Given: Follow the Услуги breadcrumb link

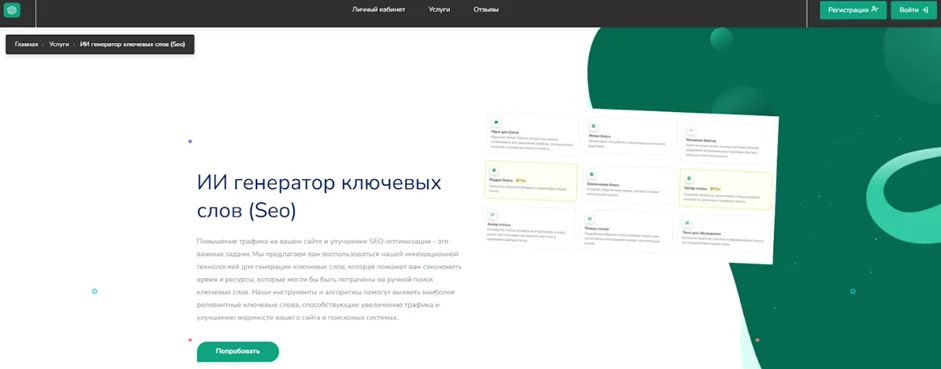Looking at the screenshot, I should pyautogui.click(x=59, y=44).
